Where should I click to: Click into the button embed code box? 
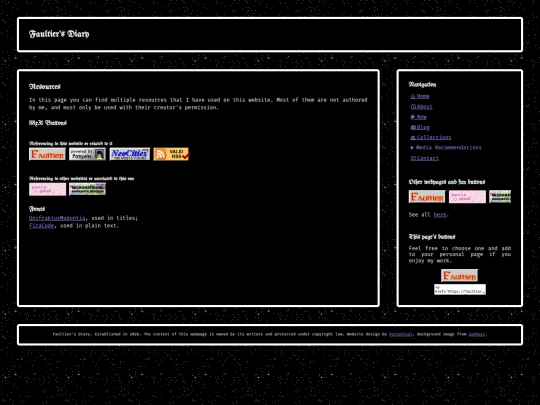(460, 289)
